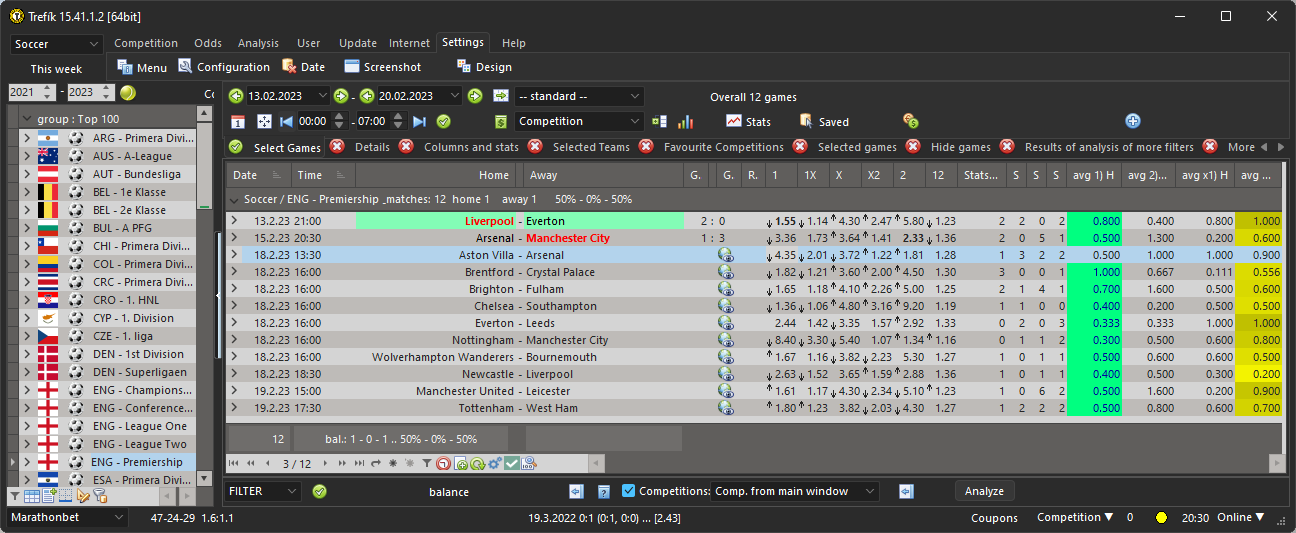Click the yellow tennis ball icon next to year fields
The width and height of the screenshot is (1296, 533).
click(x=128, y=92)
